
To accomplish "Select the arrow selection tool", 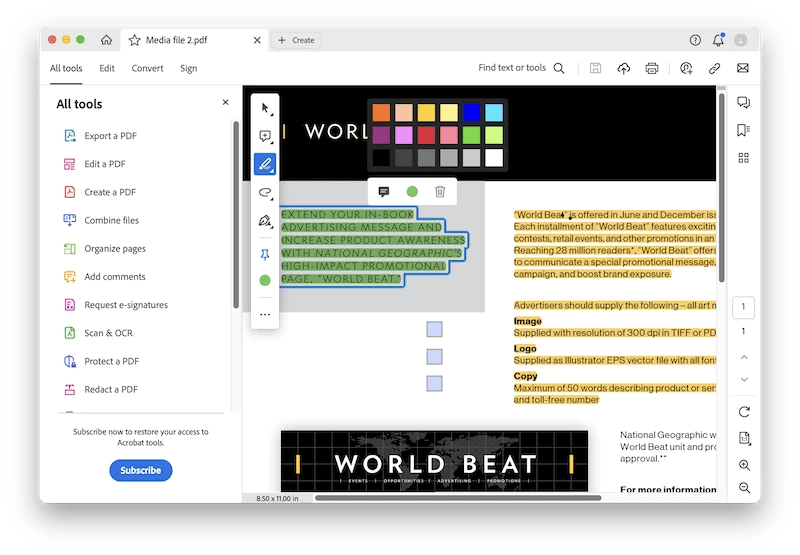I will point(265,108).
